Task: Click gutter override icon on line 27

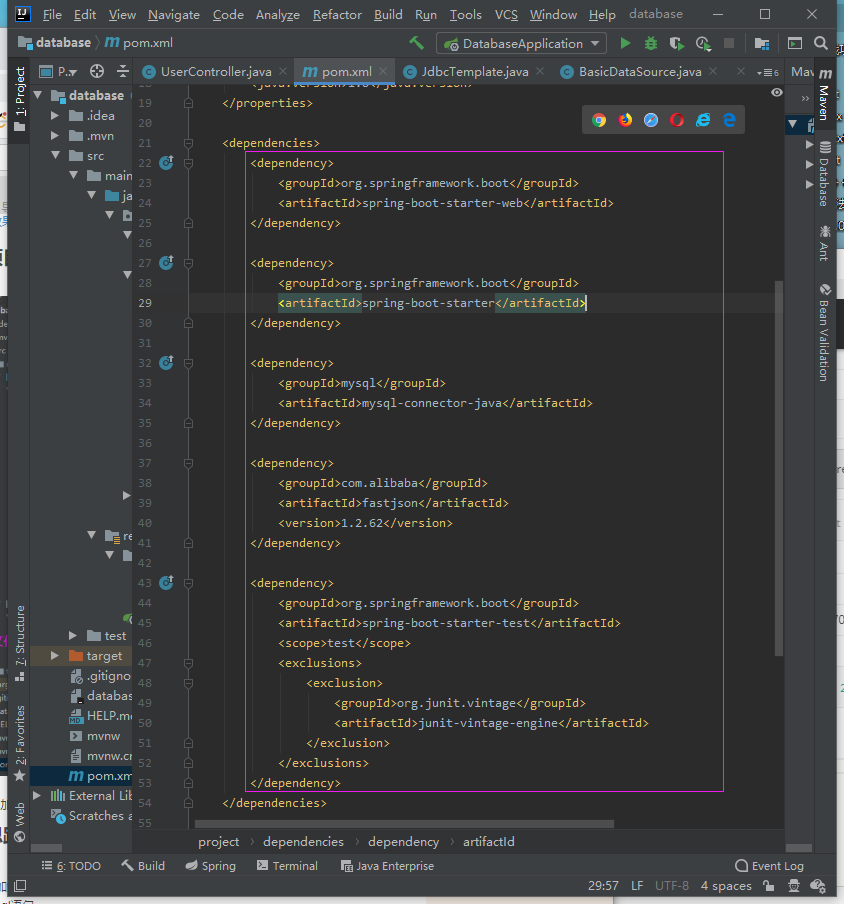Action: 167,263
